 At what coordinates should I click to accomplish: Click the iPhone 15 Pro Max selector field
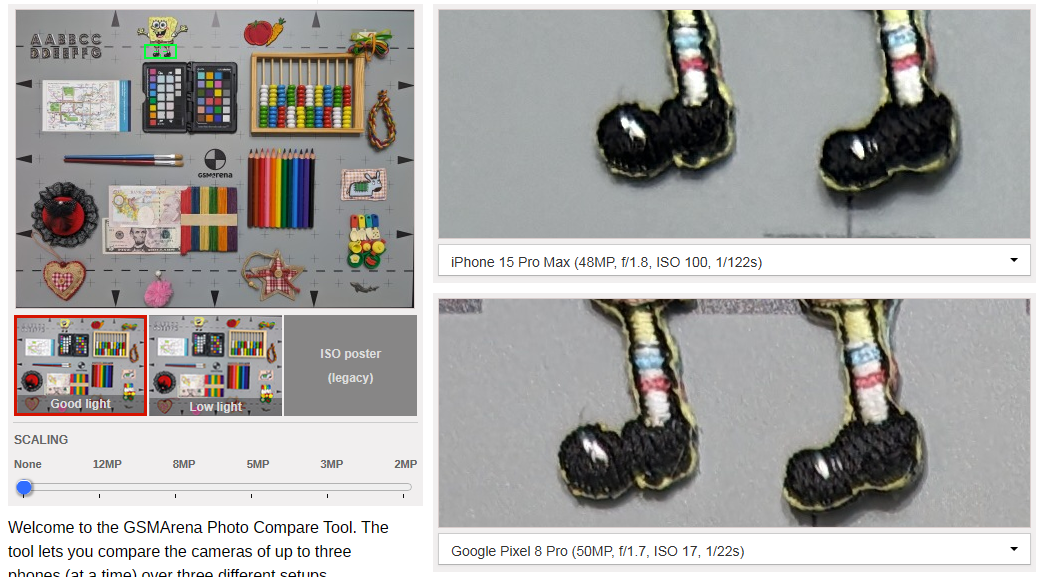point(734,261)
